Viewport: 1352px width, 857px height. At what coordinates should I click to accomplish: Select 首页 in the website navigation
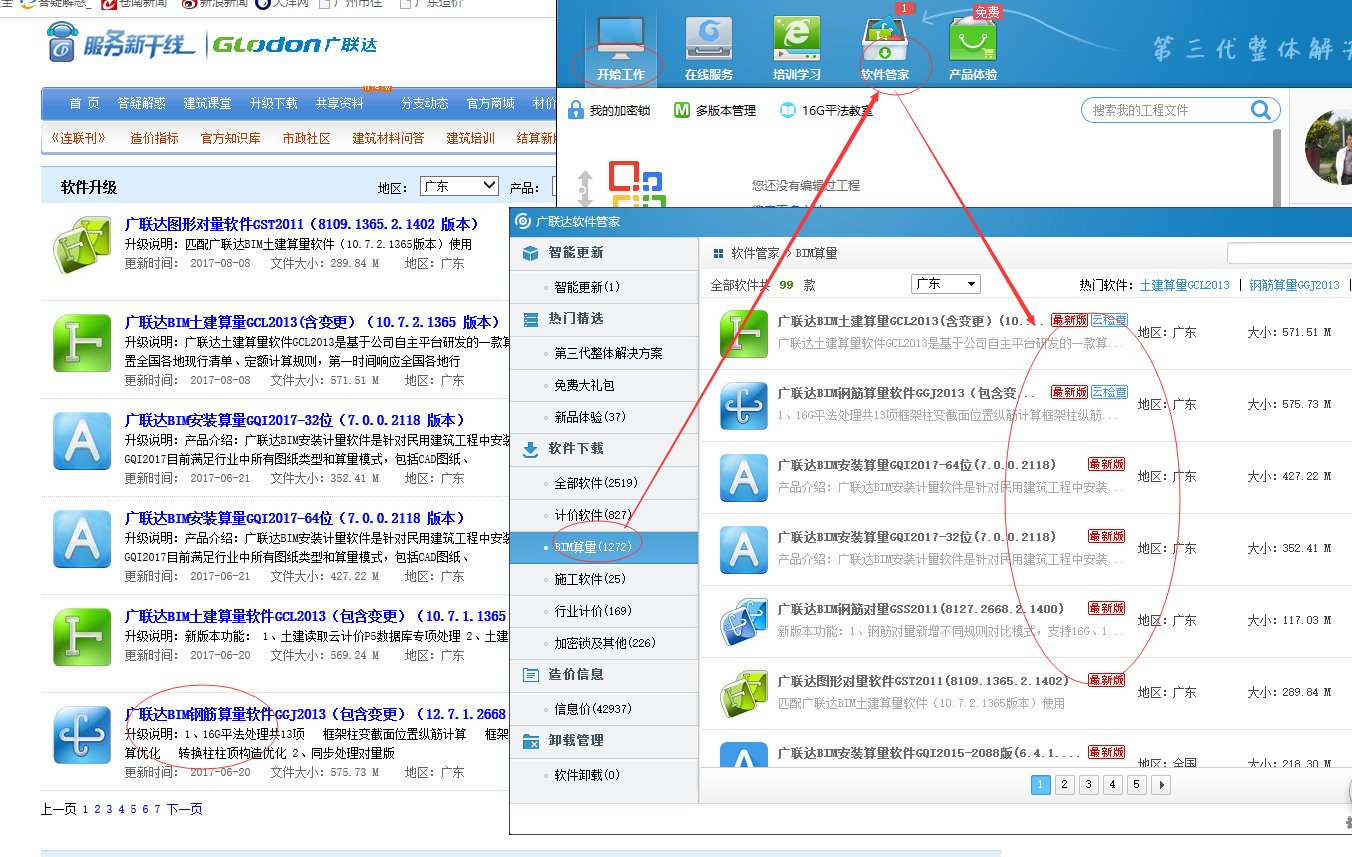[84, 103]
